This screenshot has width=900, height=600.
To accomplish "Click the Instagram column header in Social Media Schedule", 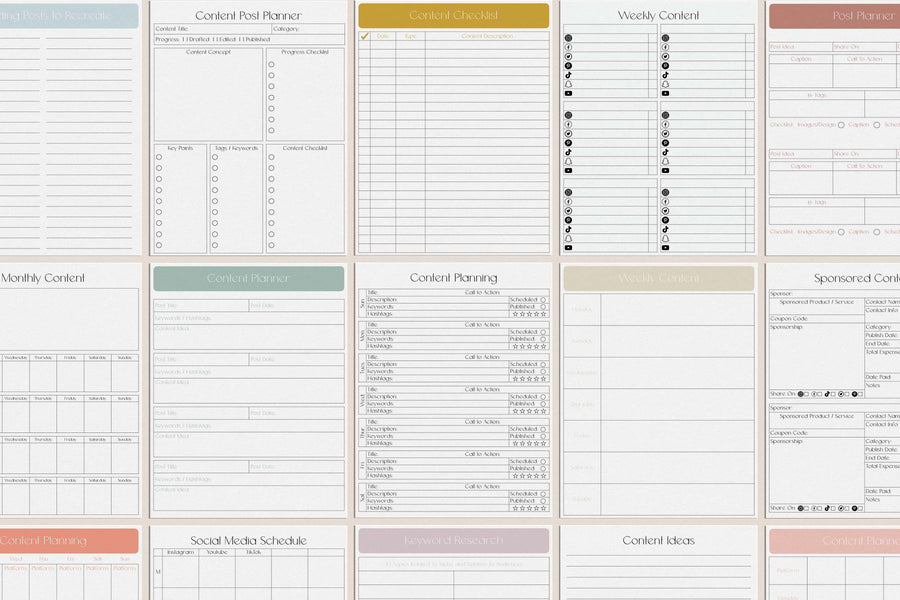I will pyautogui.click(x=181, y=552).
